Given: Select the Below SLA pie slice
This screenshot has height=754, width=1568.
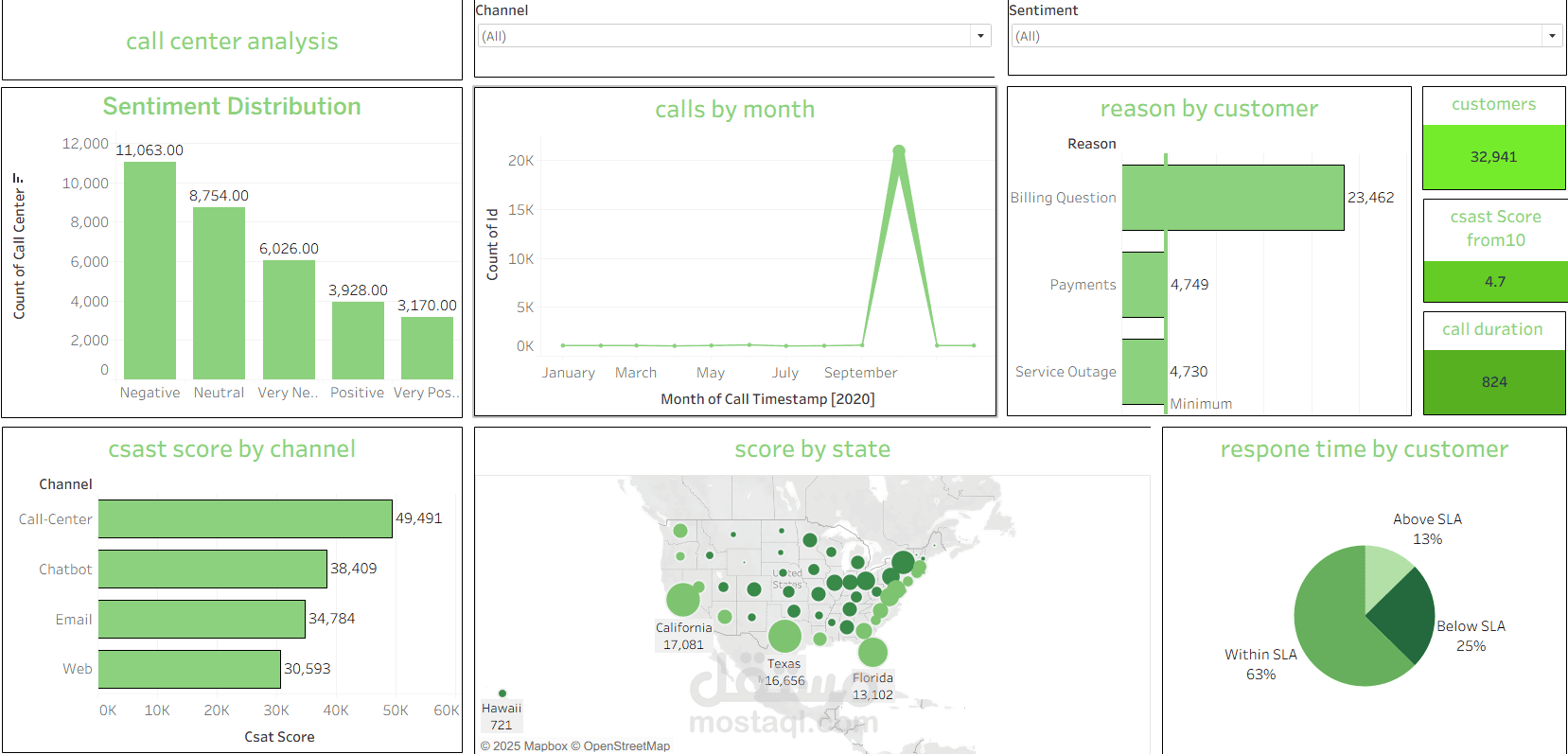Looking at the screenshot, I should pyautogui.click(x=1406, y=617).
